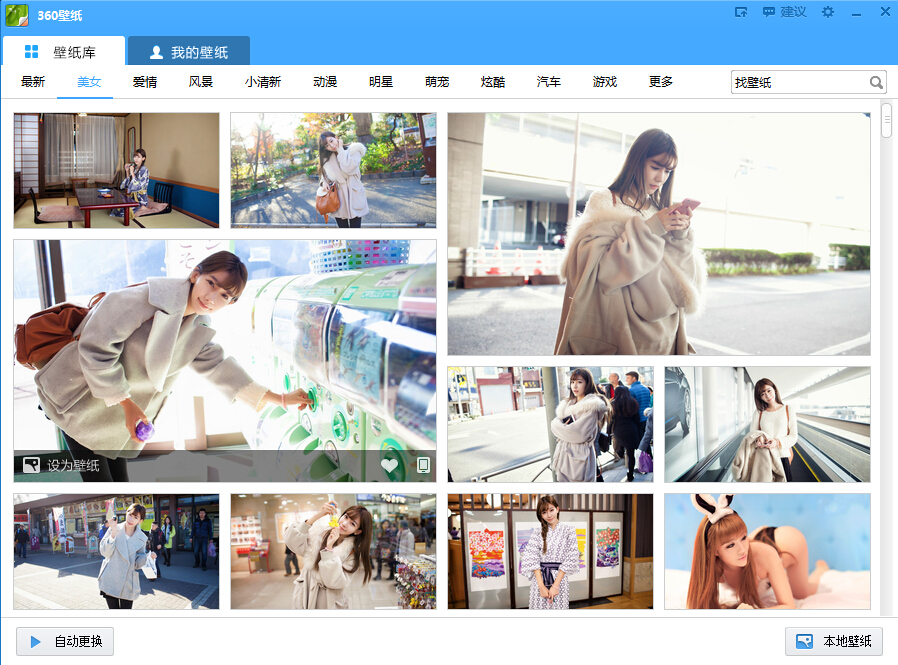This screenshot has height=665, width=898.
Task: Click the heart favorite icon on hovered wallpaper
Action: click(389, 465)
